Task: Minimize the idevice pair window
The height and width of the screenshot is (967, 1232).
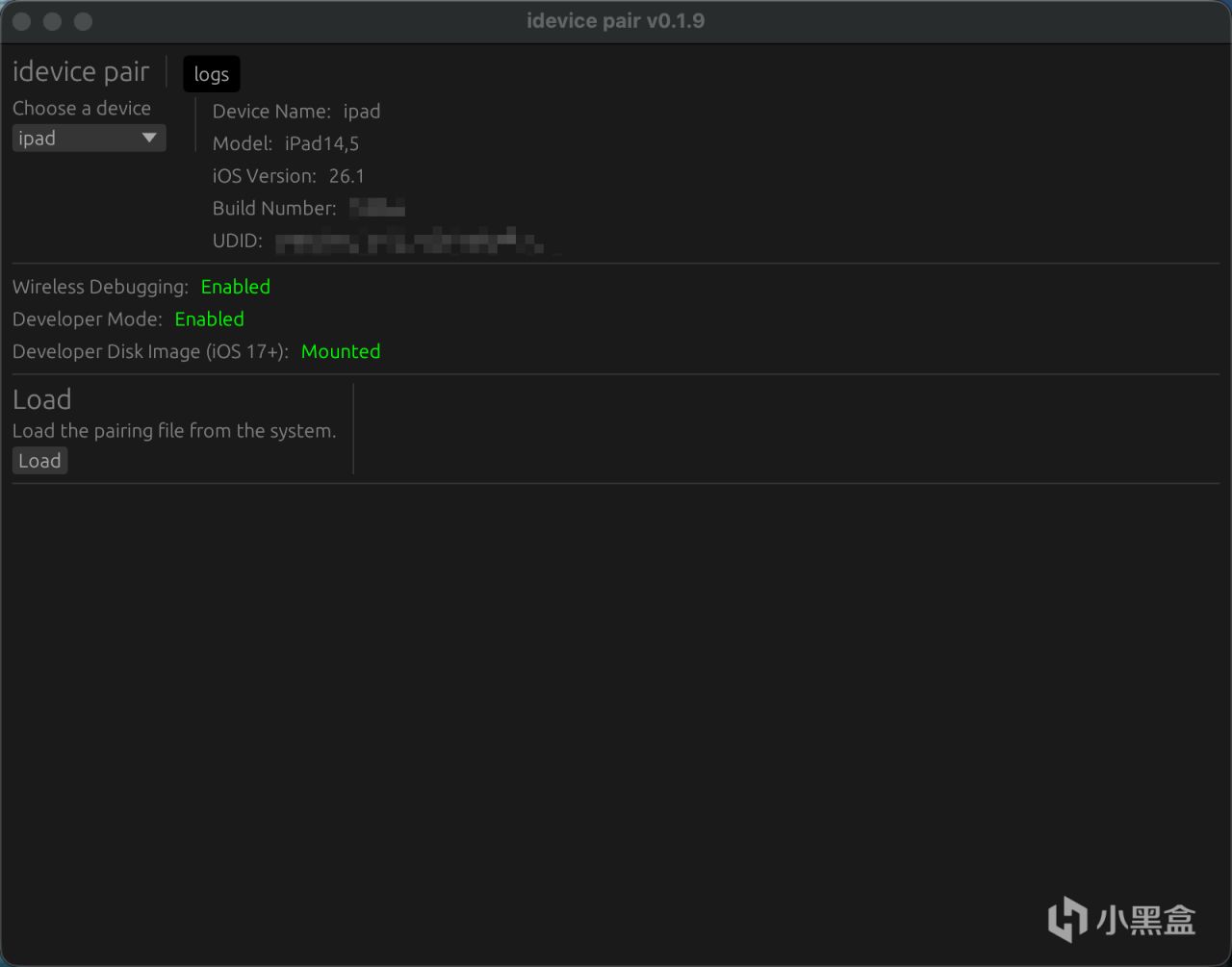Action: point(53,21)
